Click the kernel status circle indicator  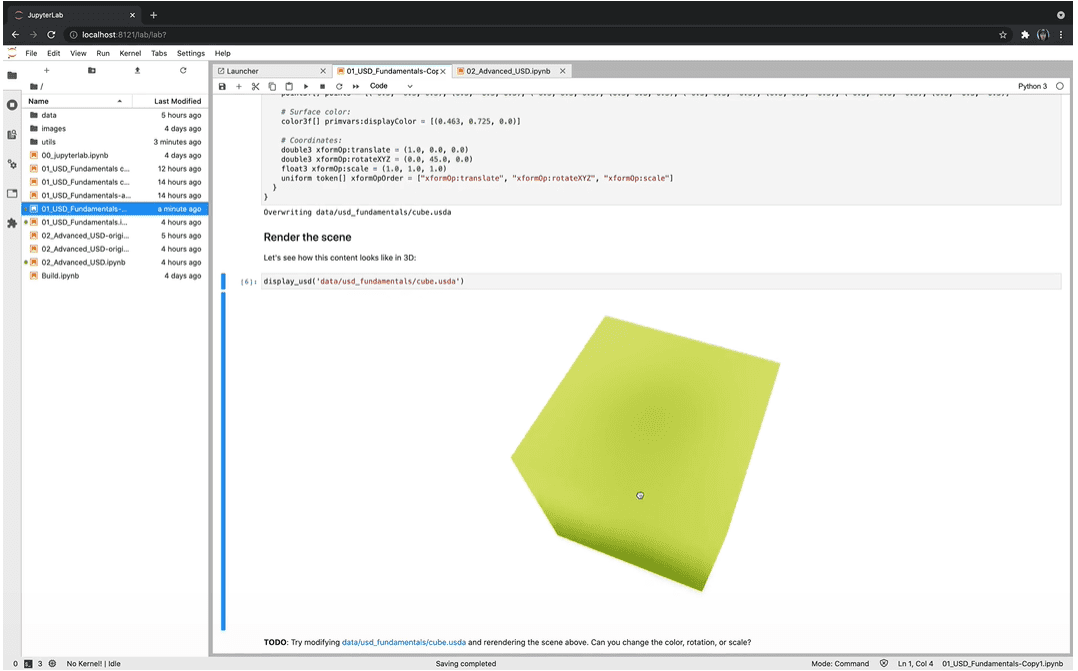(1059, 87)
